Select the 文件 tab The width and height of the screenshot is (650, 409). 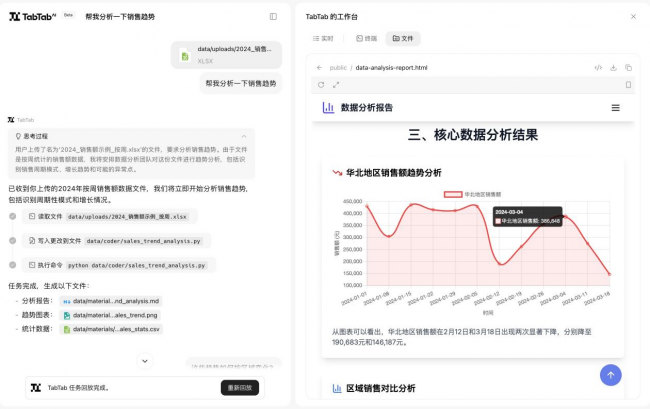pyautogui.click(x=402, y=38)
